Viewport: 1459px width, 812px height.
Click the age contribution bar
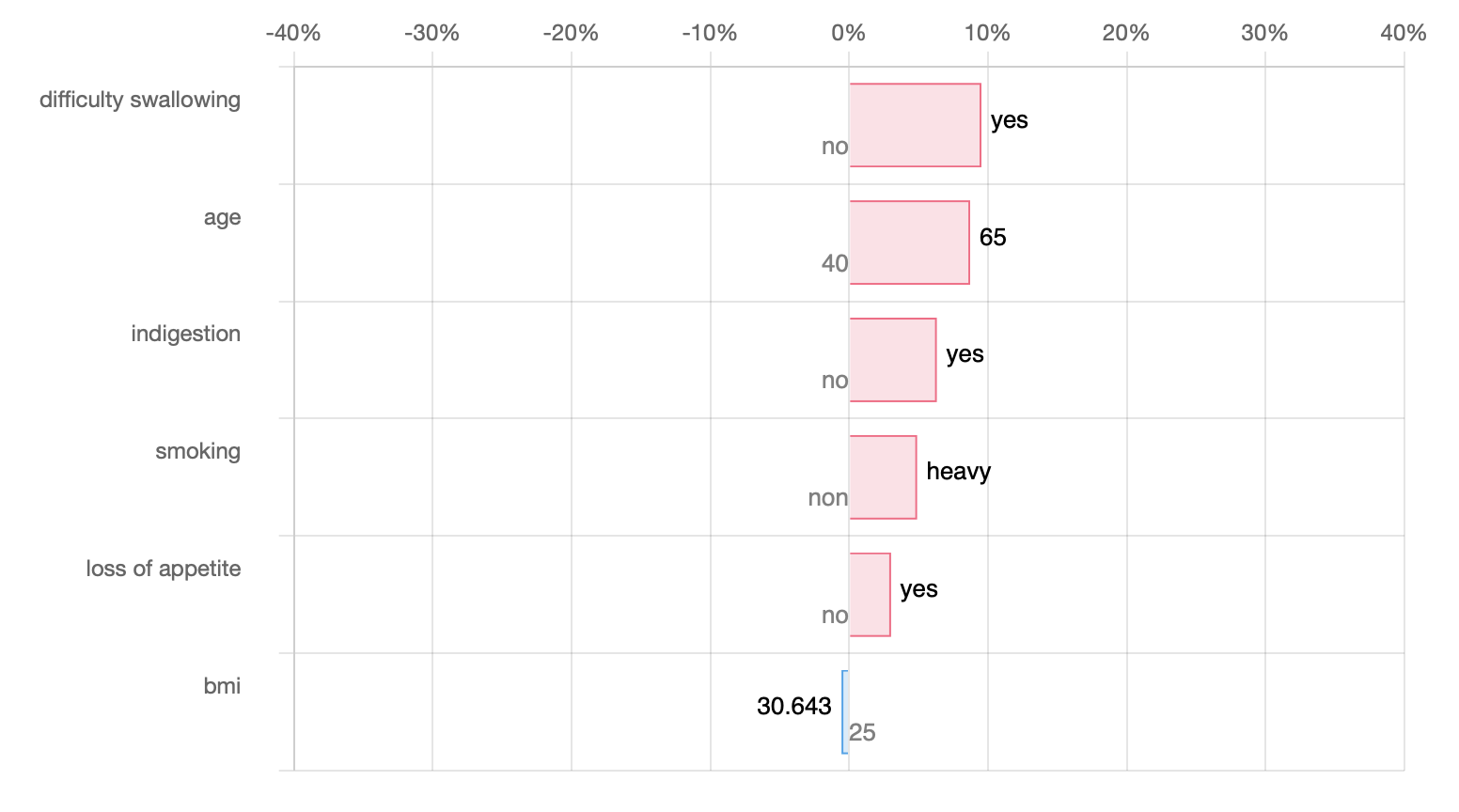coord(909,242)
